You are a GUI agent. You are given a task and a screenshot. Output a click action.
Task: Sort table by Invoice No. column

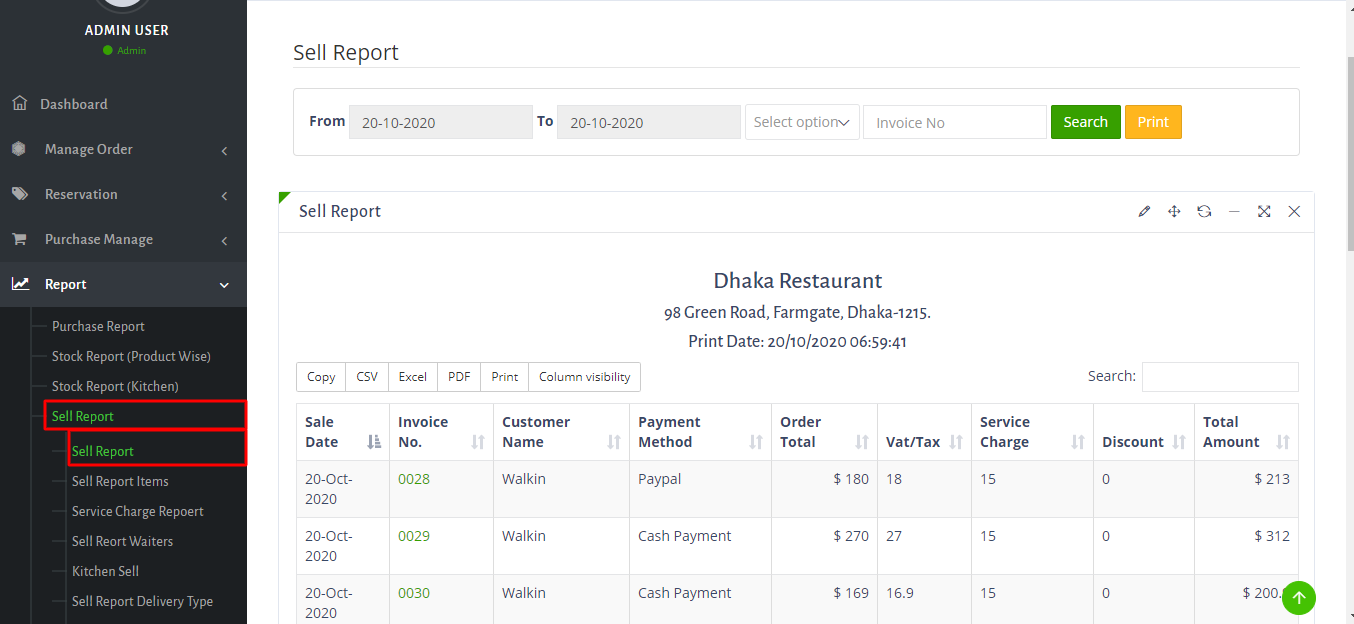(441, 432)
